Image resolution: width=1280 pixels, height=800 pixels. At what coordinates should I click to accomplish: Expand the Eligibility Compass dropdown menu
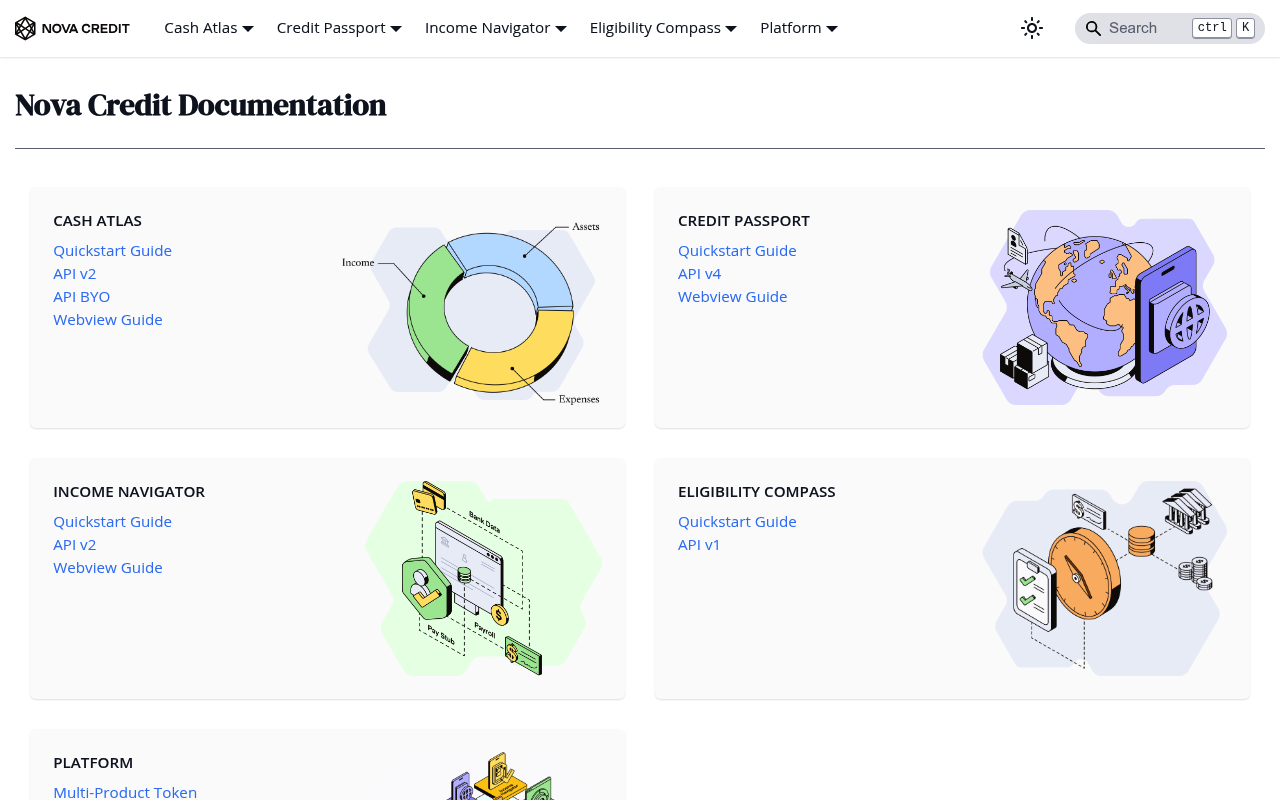663,28
